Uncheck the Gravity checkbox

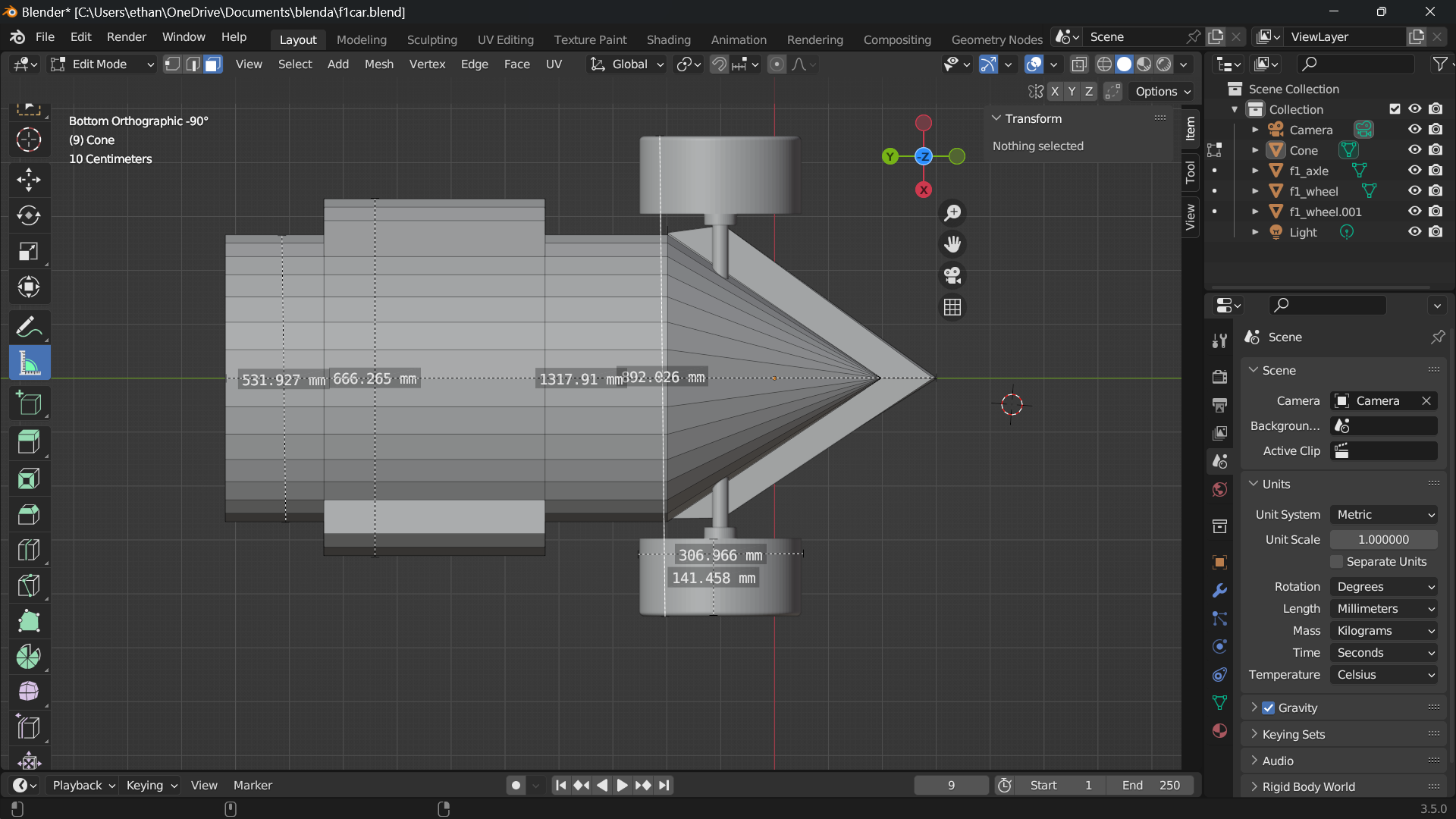1268,708
